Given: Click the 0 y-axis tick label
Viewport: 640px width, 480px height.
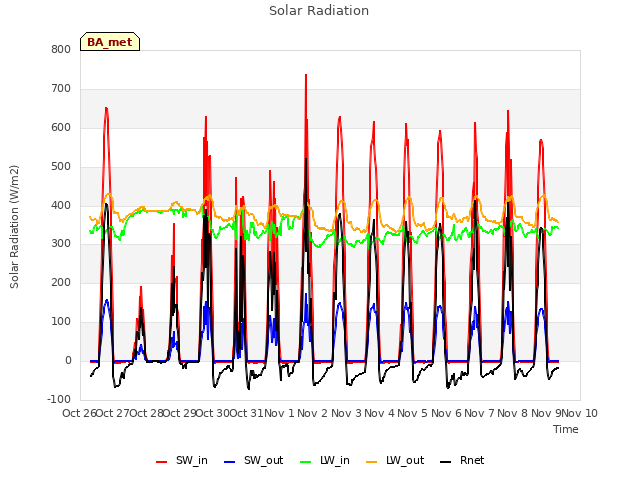Looking at the screenshot, I should (68, 360).
